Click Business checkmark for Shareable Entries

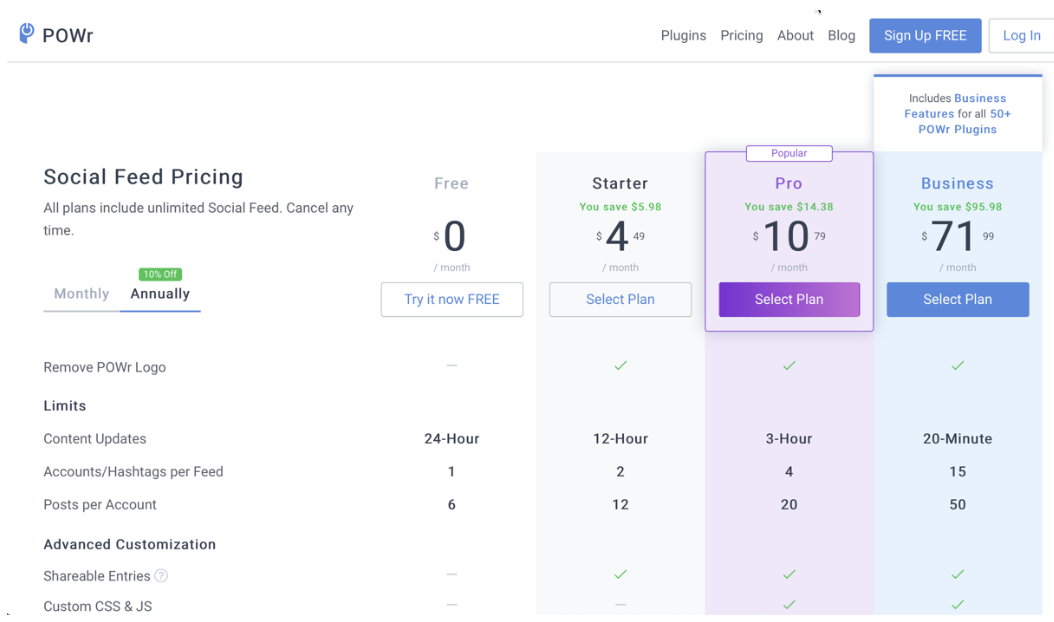[957, 575]
